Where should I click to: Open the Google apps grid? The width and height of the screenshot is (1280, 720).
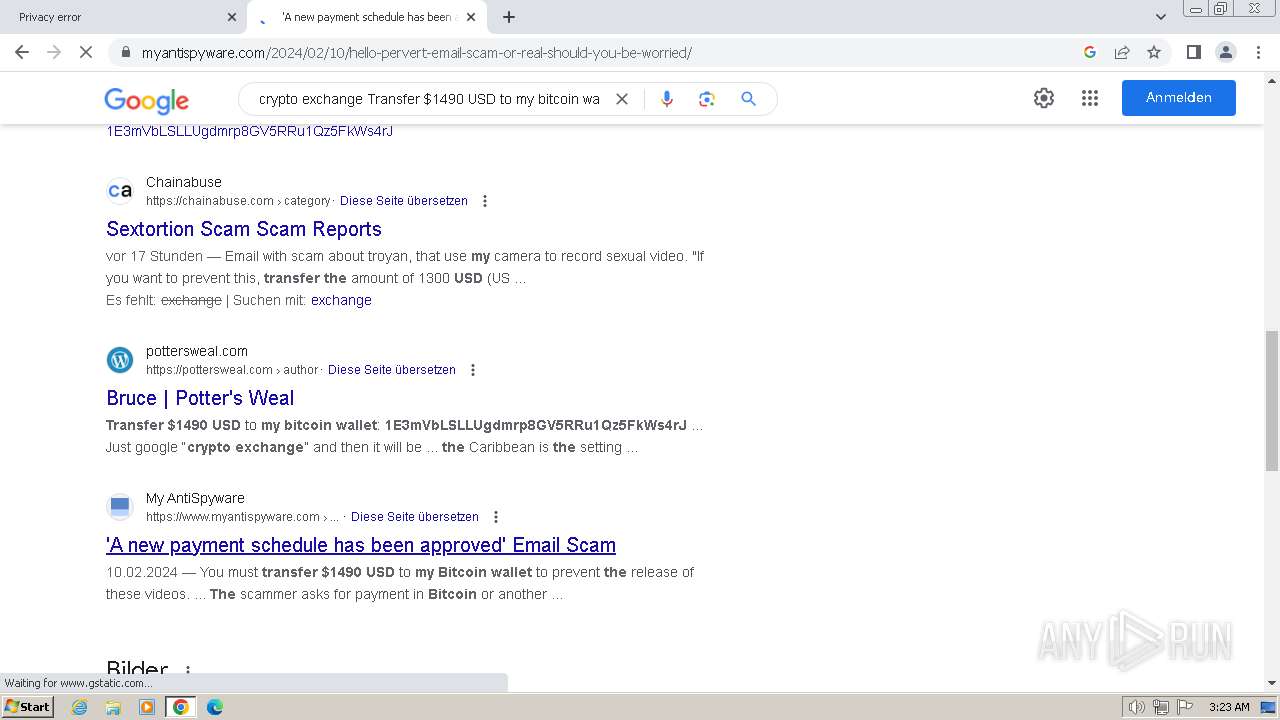coord(1090,98)
